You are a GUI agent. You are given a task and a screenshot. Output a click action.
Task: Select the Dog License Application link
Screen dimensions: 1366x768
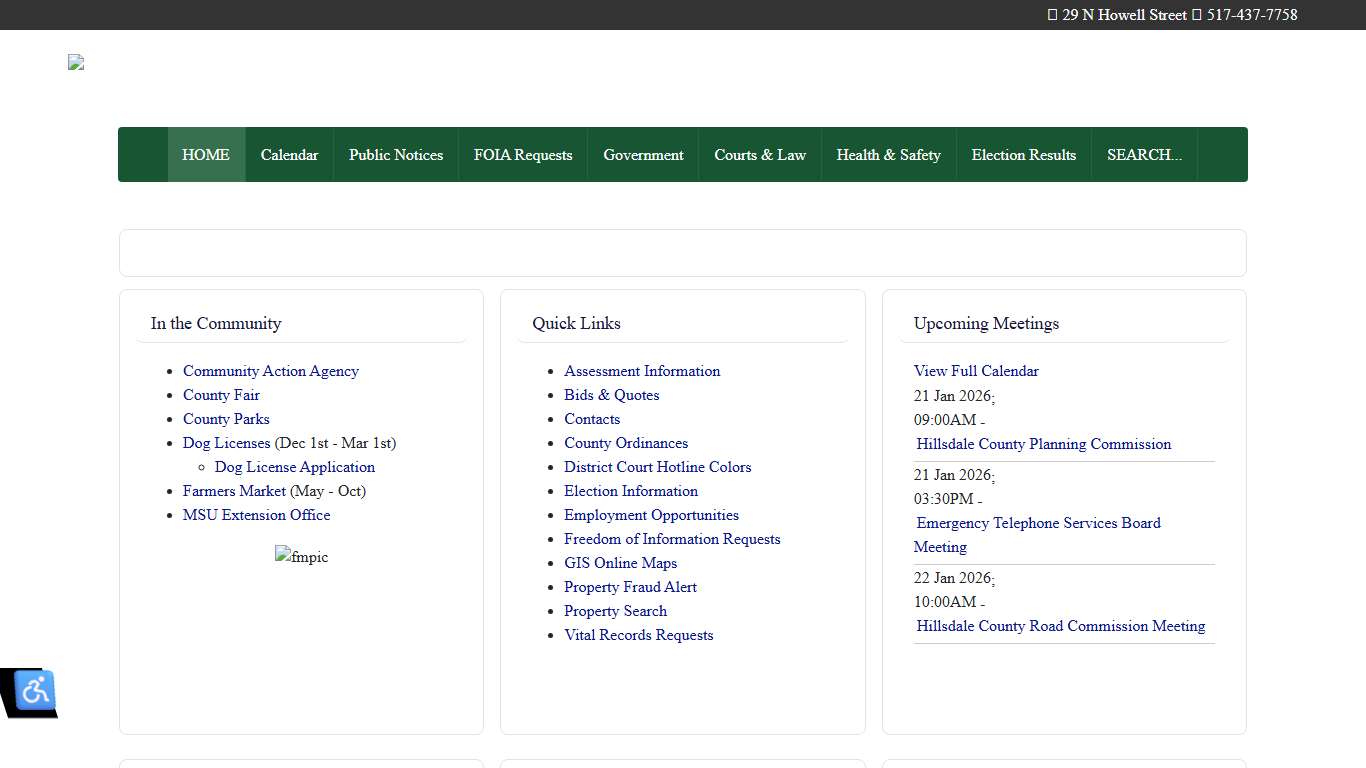295,467
